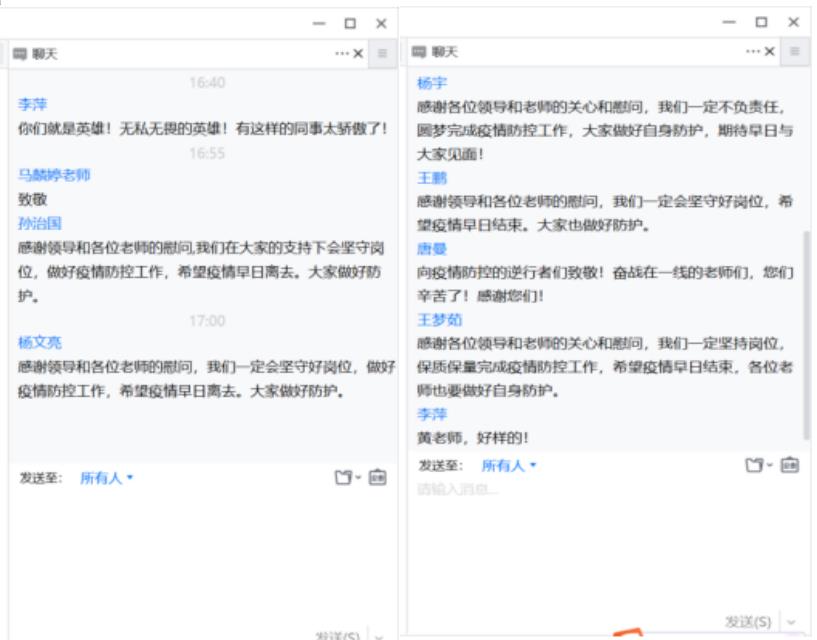Expand the 所有人 recipient dropdown in left chat
The height and width of the screenshot is (640, 817).
(106, 478)
